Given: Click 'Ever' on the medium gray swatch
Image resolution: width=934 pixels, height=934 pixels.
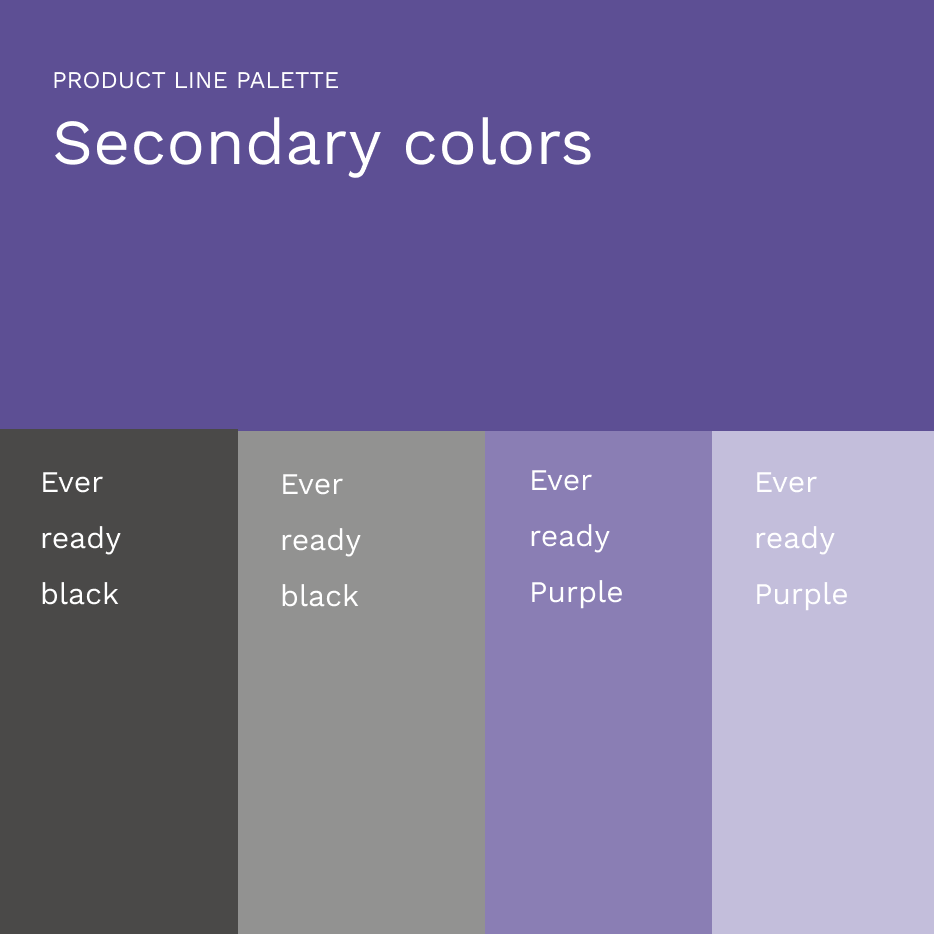Looking at the screenshot, I should [312, 485].
